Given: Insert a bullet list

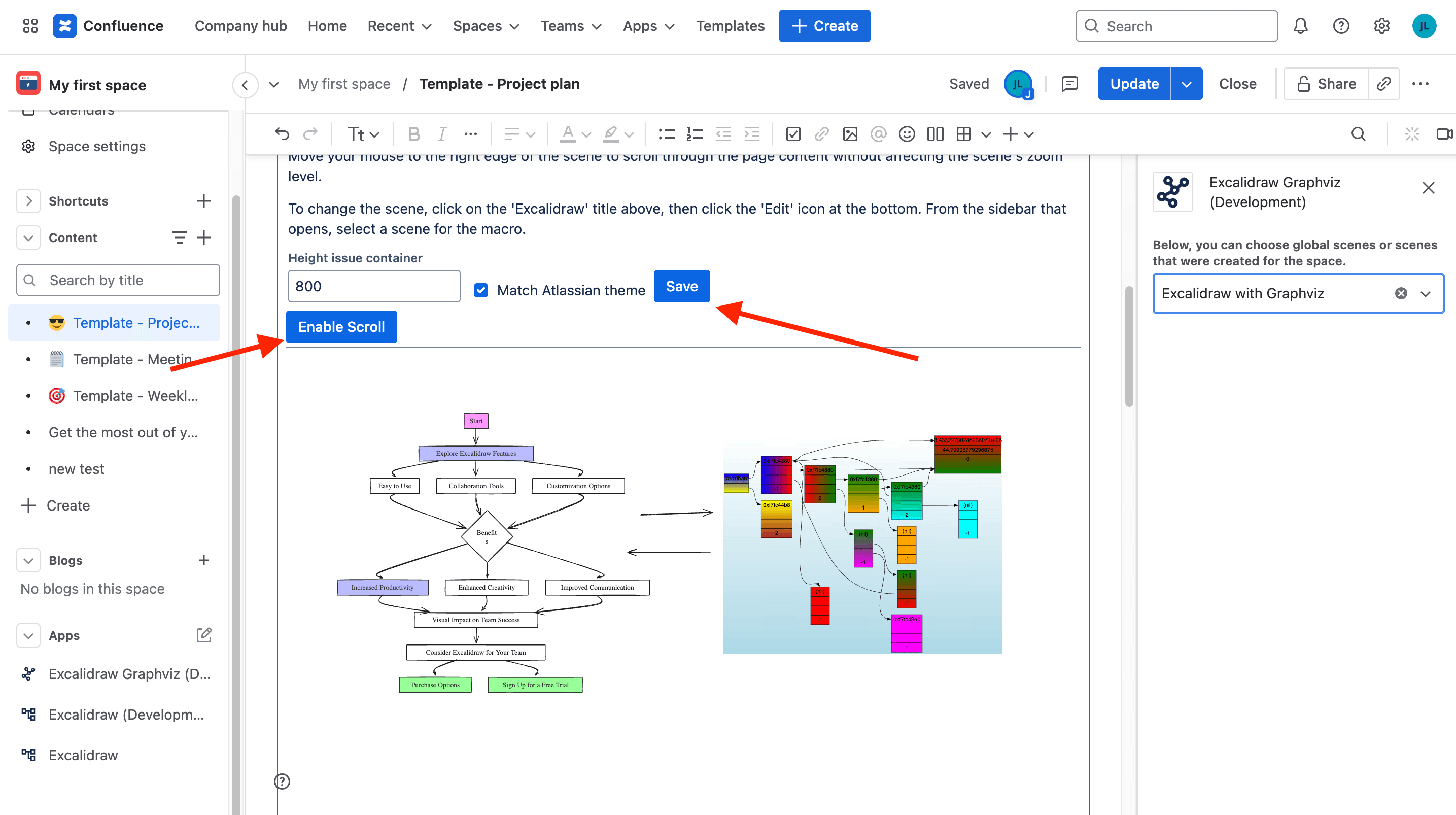Looking at the screenshot, I should point(667,134).
